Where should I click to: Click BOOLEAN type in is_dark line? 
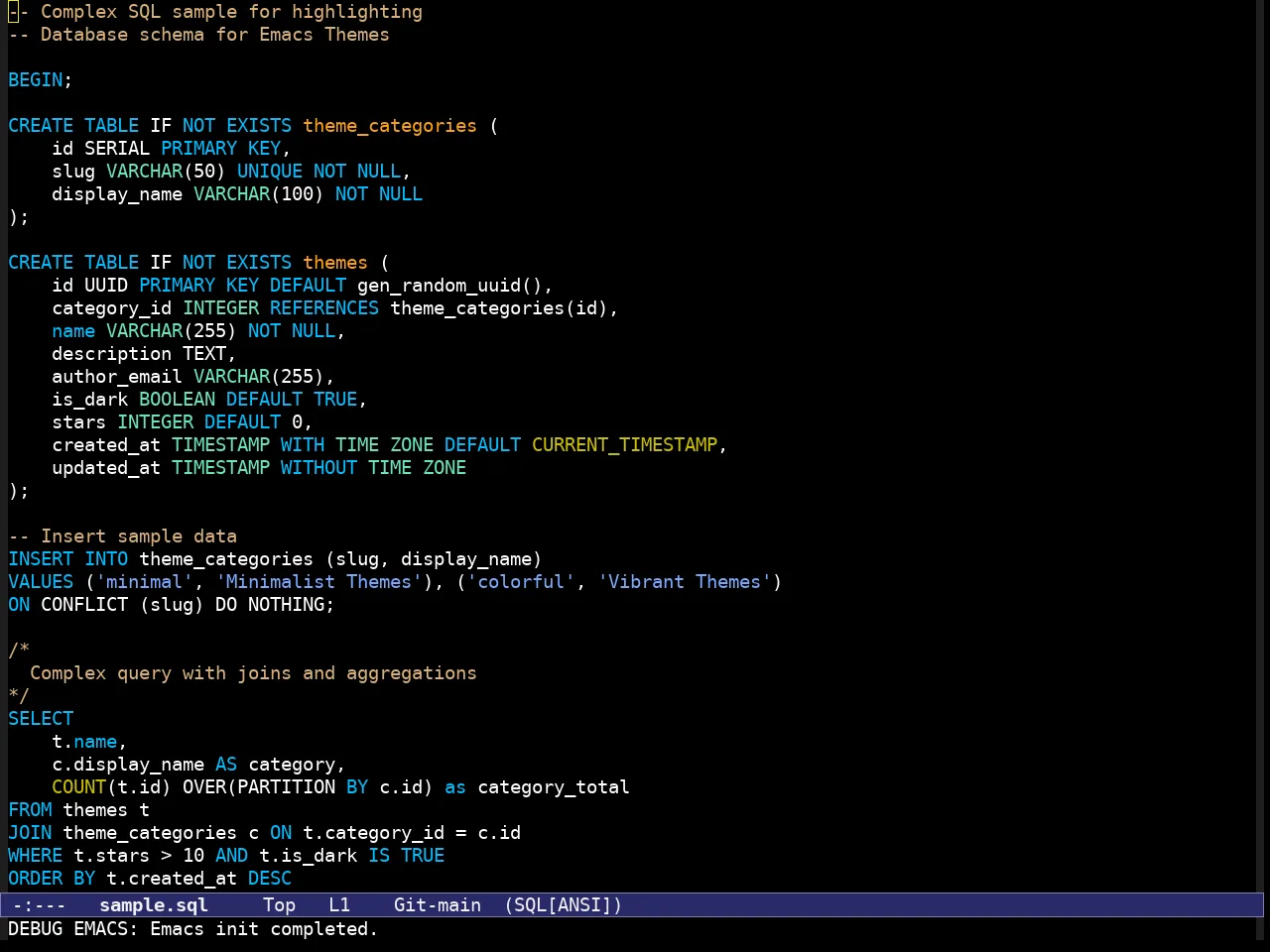(177, 400)
